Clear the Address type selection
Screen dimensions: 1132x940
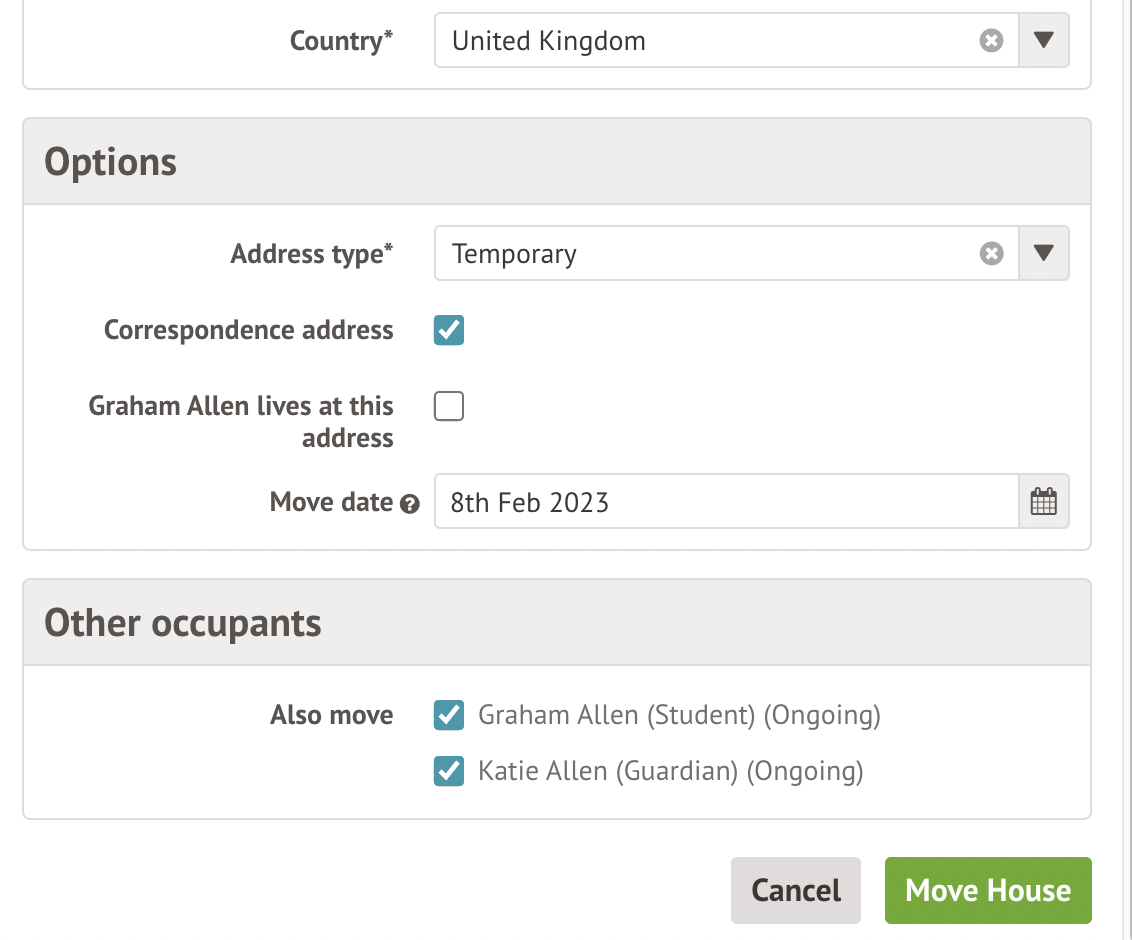(991, 254)
